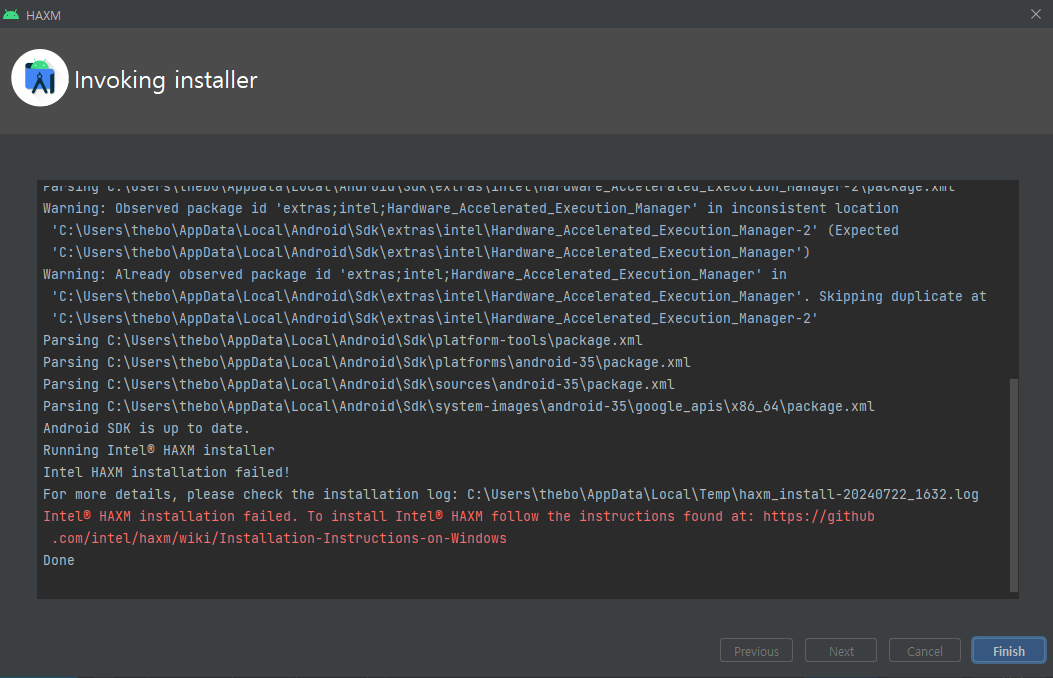Click the Previous button
Viewport: 1053px width, 678px height.
(756, 650)
